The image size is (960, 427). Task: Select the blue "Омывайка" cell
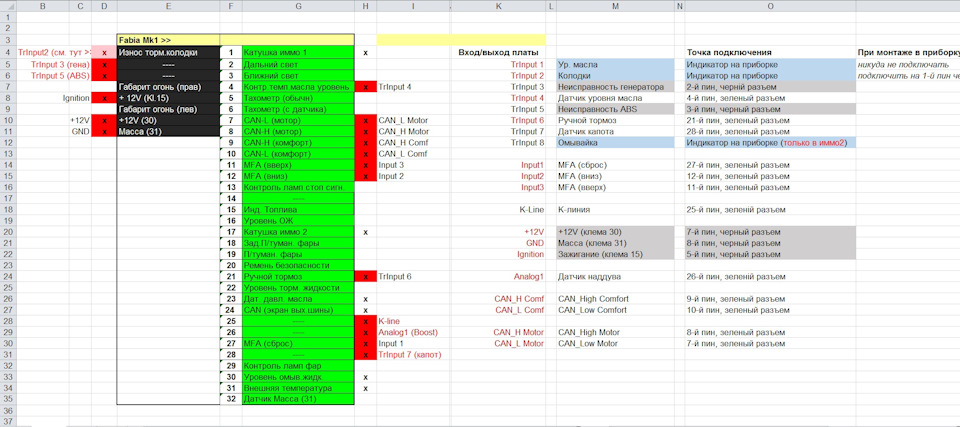point(615,142)
